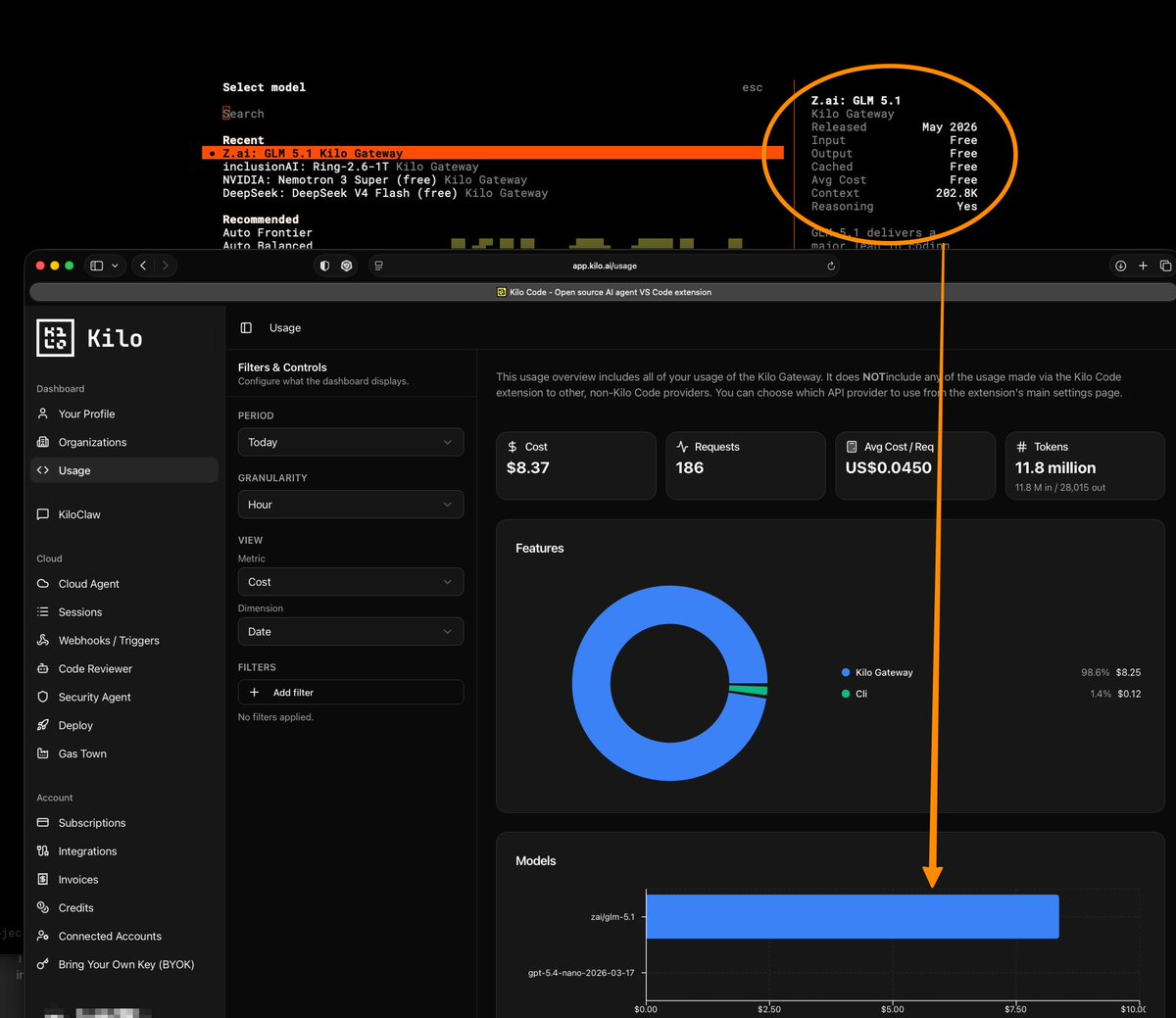Click the Cost stat card
The height and width of the screenshot is (1018, 1176).
coord(576,466)
